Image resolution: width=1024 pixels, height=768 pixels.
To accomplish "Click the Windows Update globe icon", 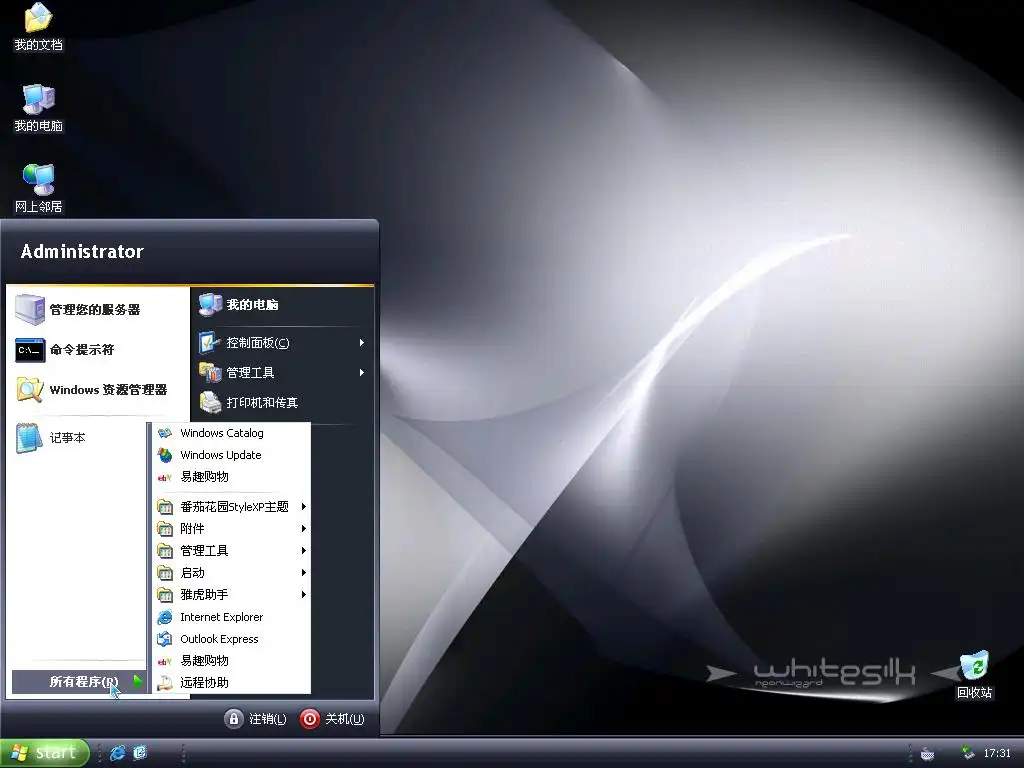I will pyautogui.click(x=165, y=455).
